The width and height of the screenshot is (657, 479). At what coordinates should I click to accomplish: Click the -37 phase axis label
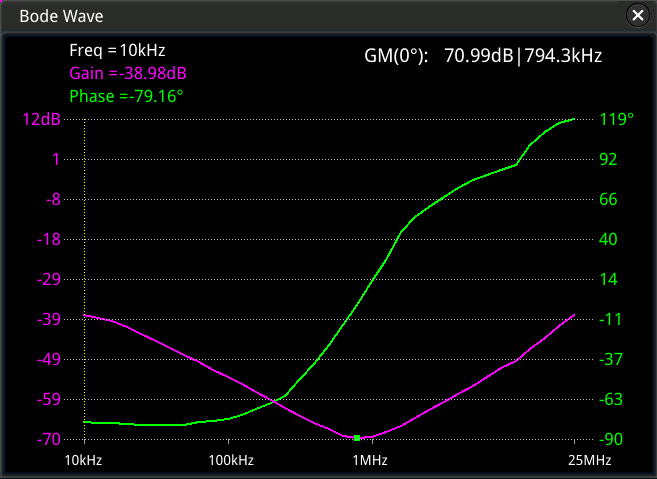point(611,360)
